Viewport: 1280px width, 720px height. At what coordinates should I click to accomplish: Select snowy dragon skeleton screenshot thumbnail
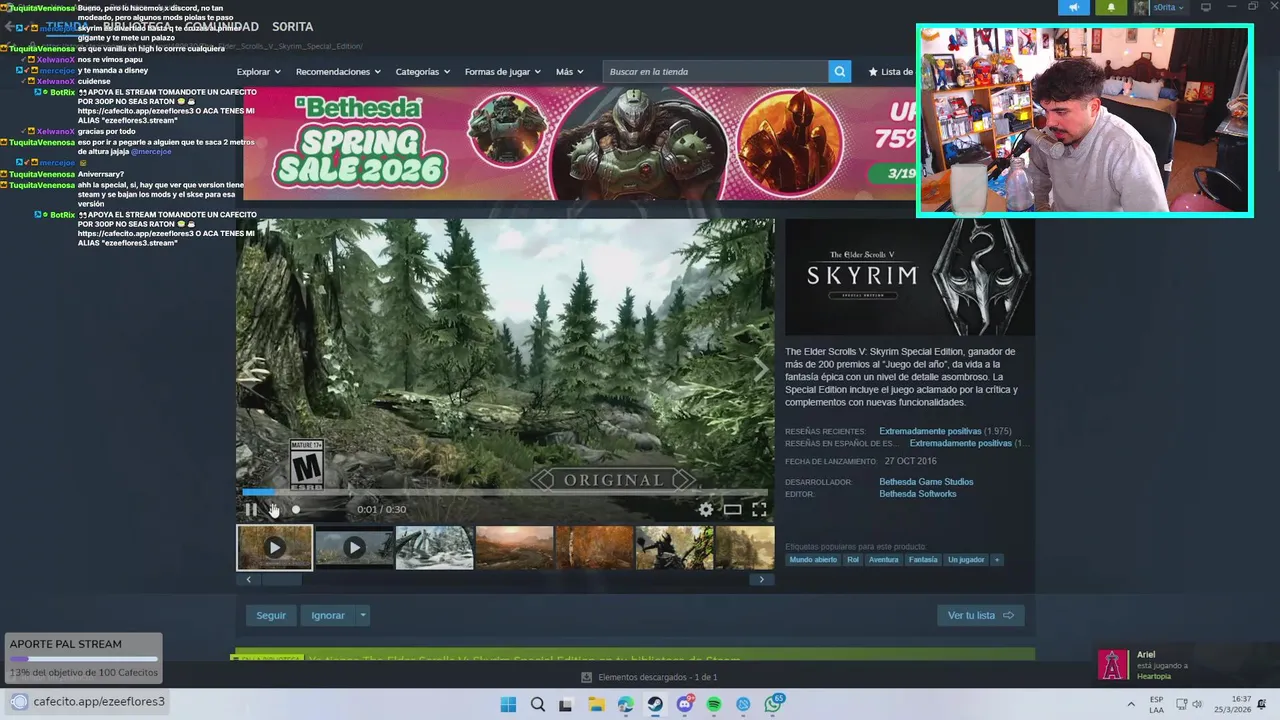coord(434,548)
